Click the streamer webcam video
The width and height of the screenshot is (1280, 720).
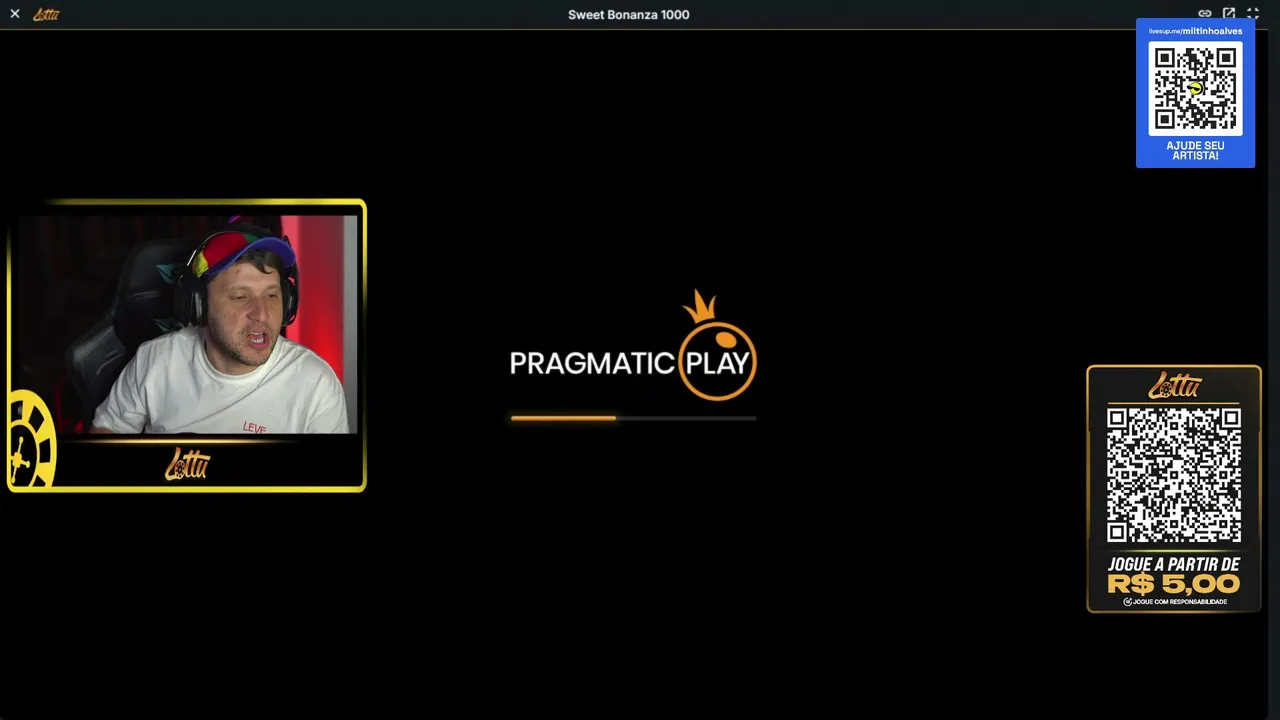[187, 324]
